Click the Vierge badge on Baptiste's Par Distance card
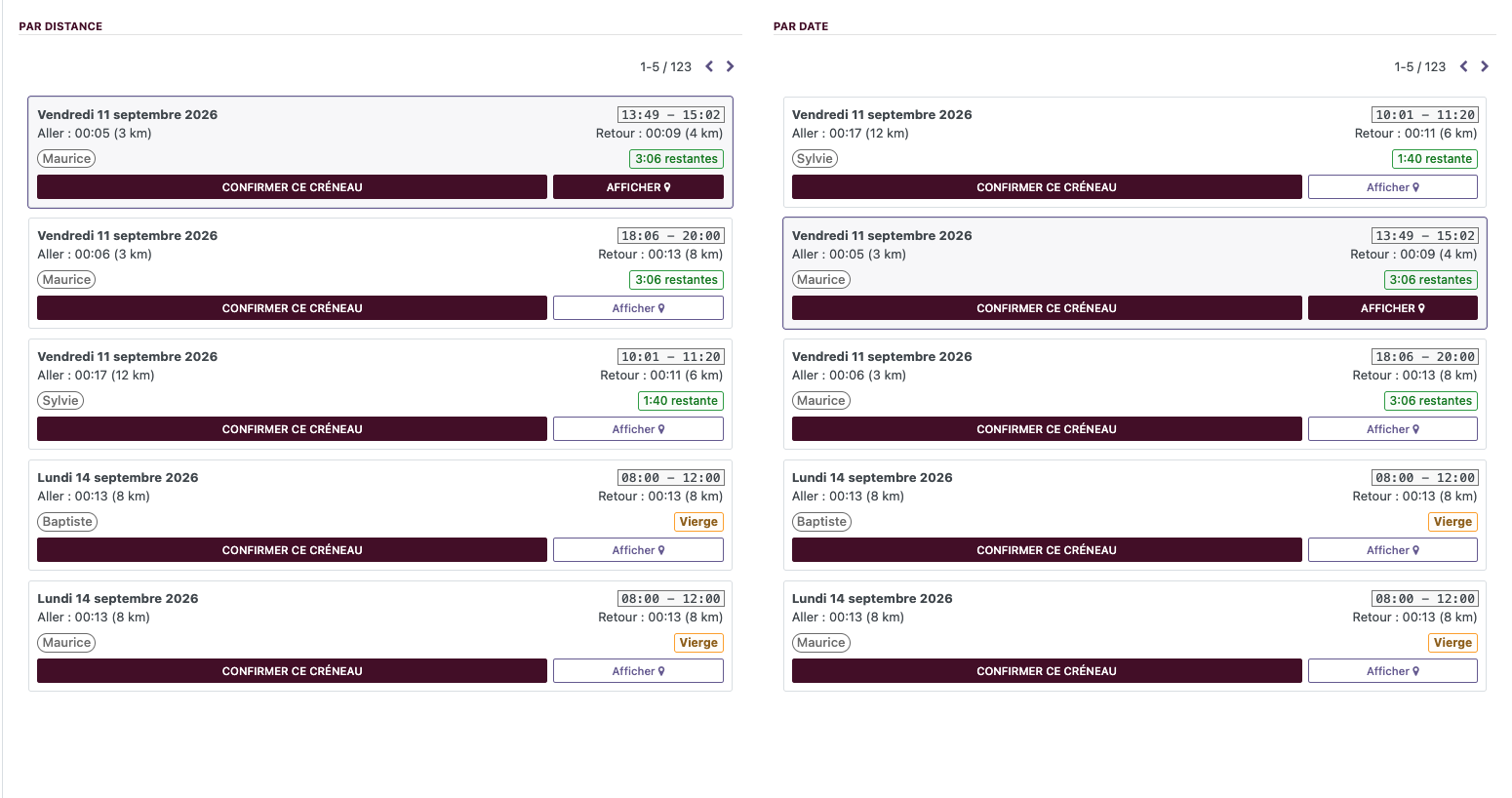The width and height of the screenshot is (1512, 798). click(x=698, y=522)
